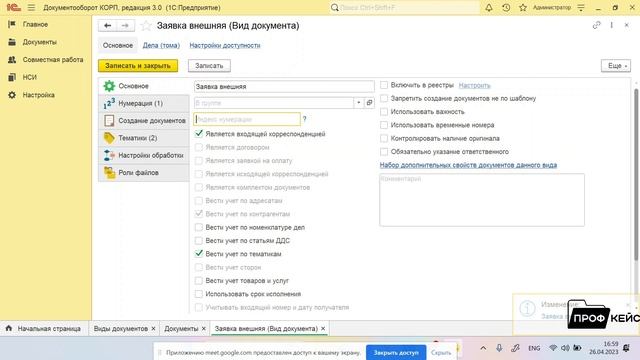Add Заявка внешняя to favorites star
The width and height of the screenshot is (640, 360).
[x=146, y=26]
